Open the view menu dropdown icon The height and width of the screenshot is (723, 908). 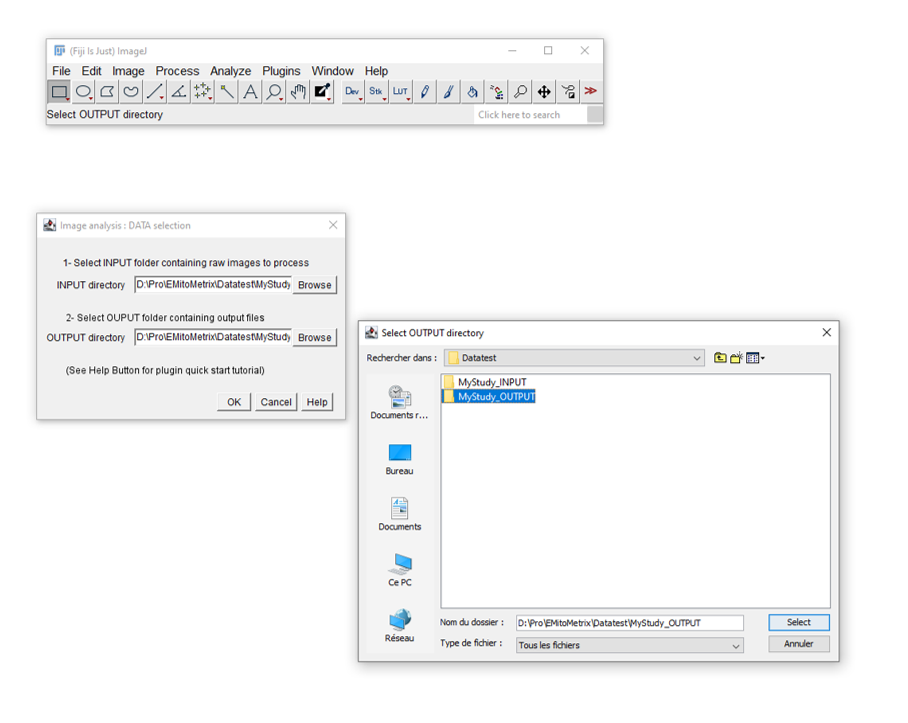point(755,358)
